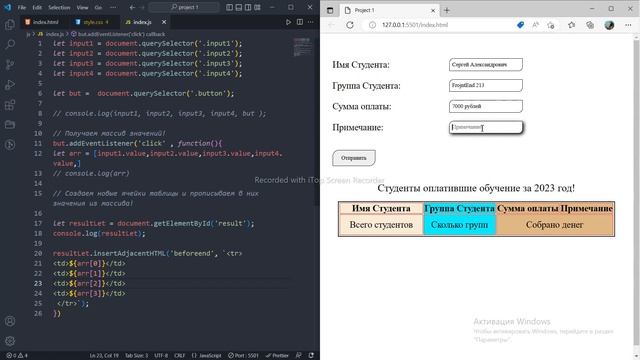Click the project 1 command center search
The width and height of the screenshot is (640, 360).
pyautogui.click(x=184, y=7)
